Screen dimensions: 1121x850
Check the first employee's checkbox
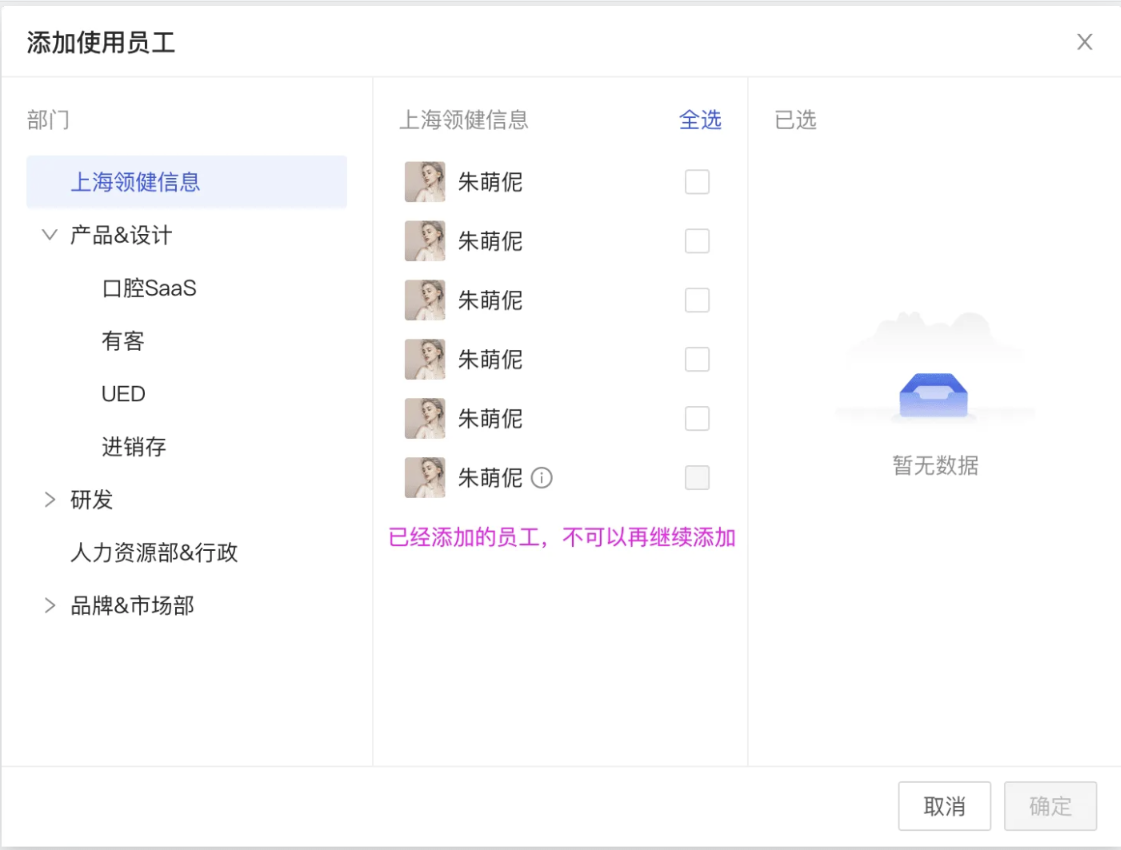point(697,182)
